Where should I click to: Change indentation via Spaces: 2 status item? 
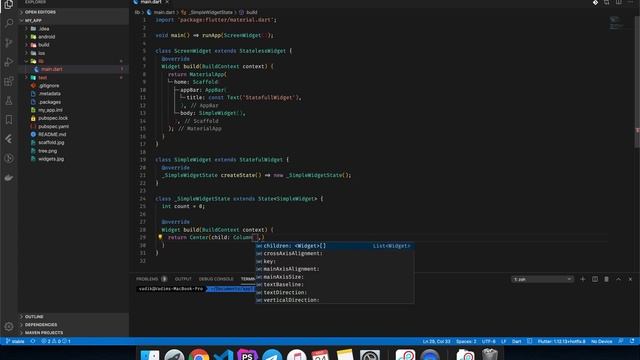(466, 341)
